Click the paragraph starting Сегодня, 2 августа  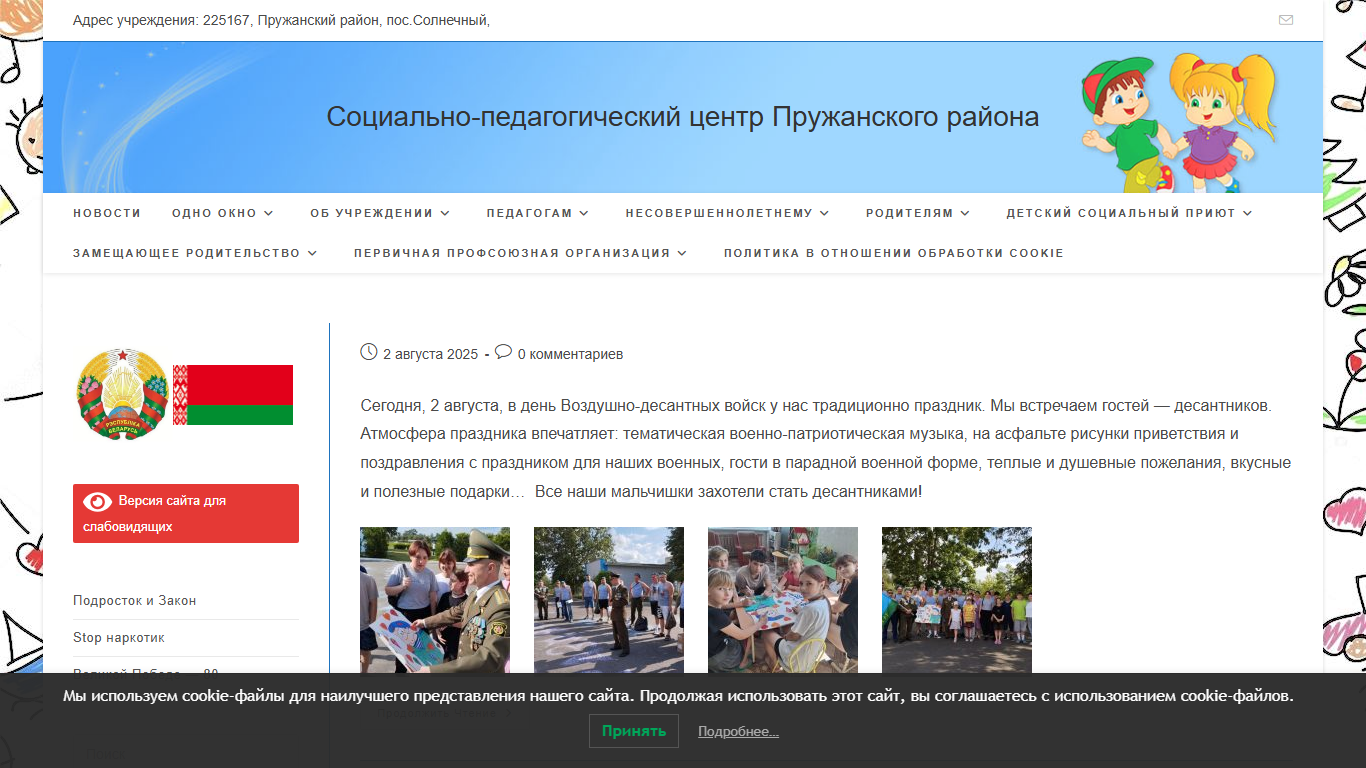pyautogui.click(x=826, y=449)
